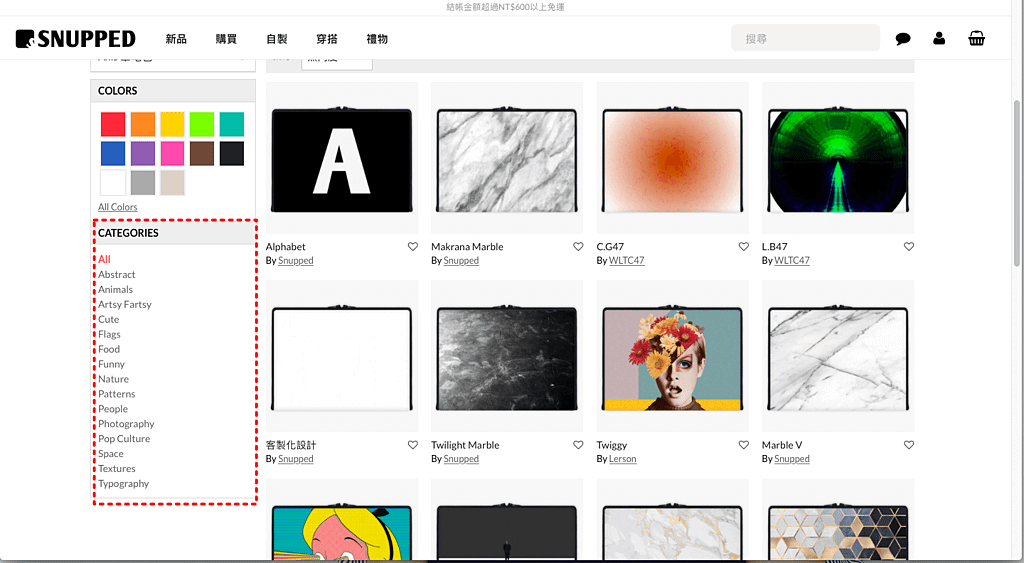
Task: Open the Lerson designer link
Action: pyautogui.click(x=622, y=459)
